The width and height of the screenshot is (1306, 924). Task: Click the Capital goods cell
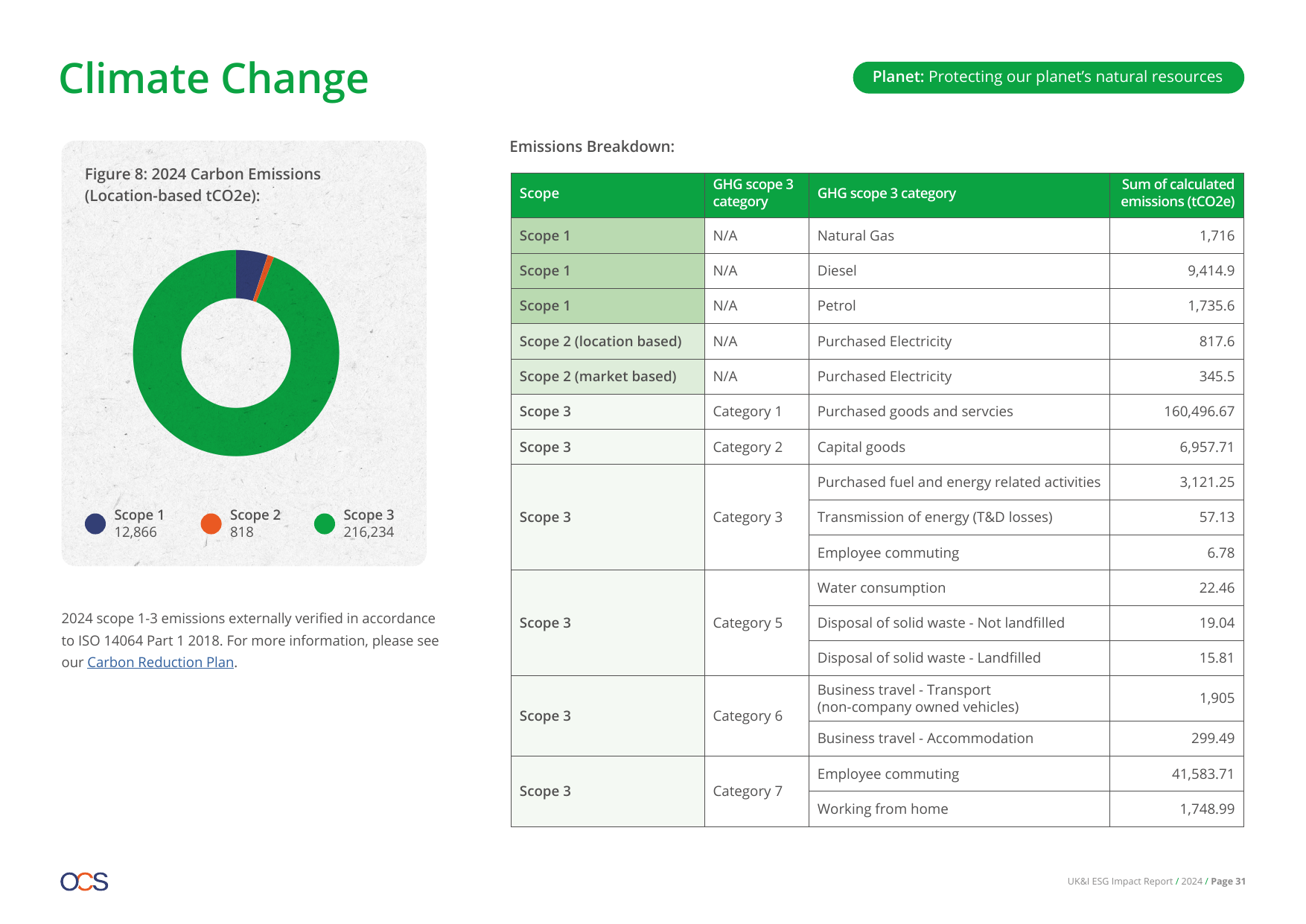pos(959,447)
